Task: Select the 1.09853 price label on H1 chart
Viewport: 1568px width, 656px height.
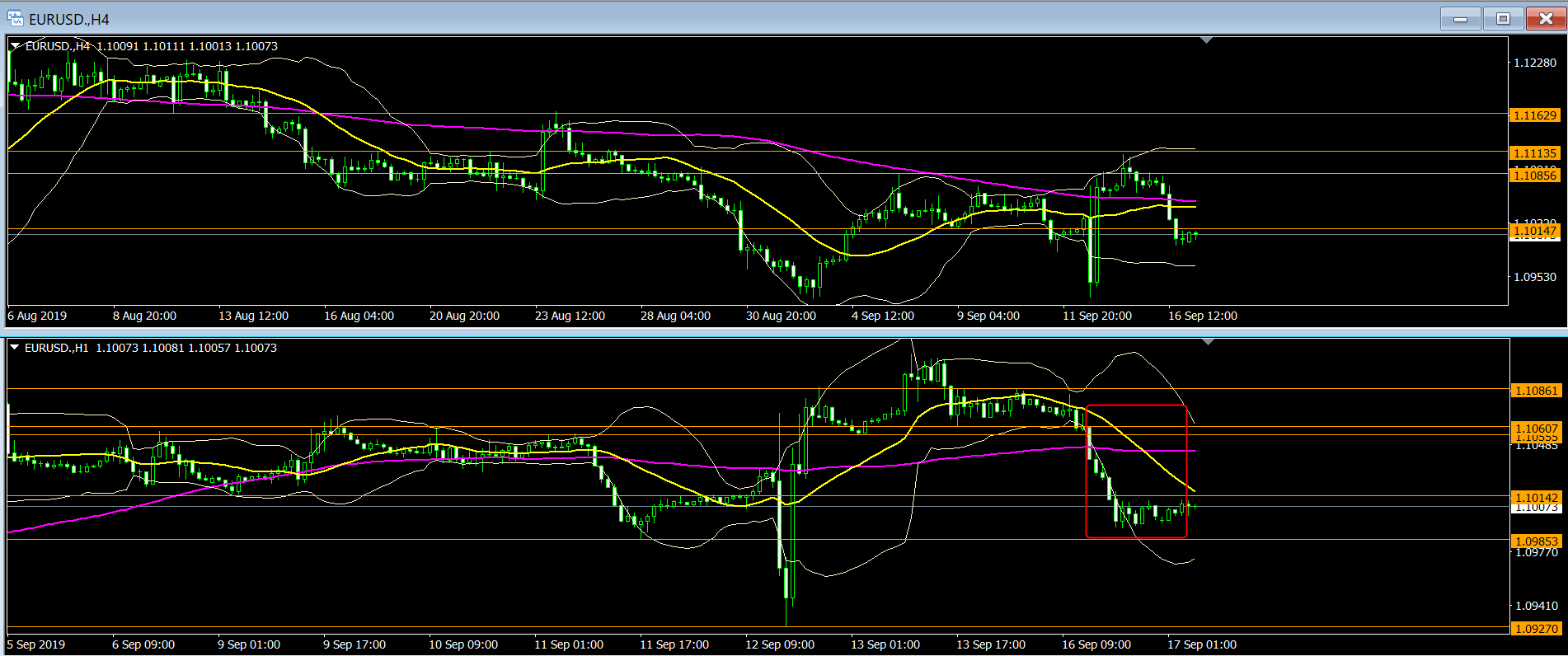Action: (1536, 541)
